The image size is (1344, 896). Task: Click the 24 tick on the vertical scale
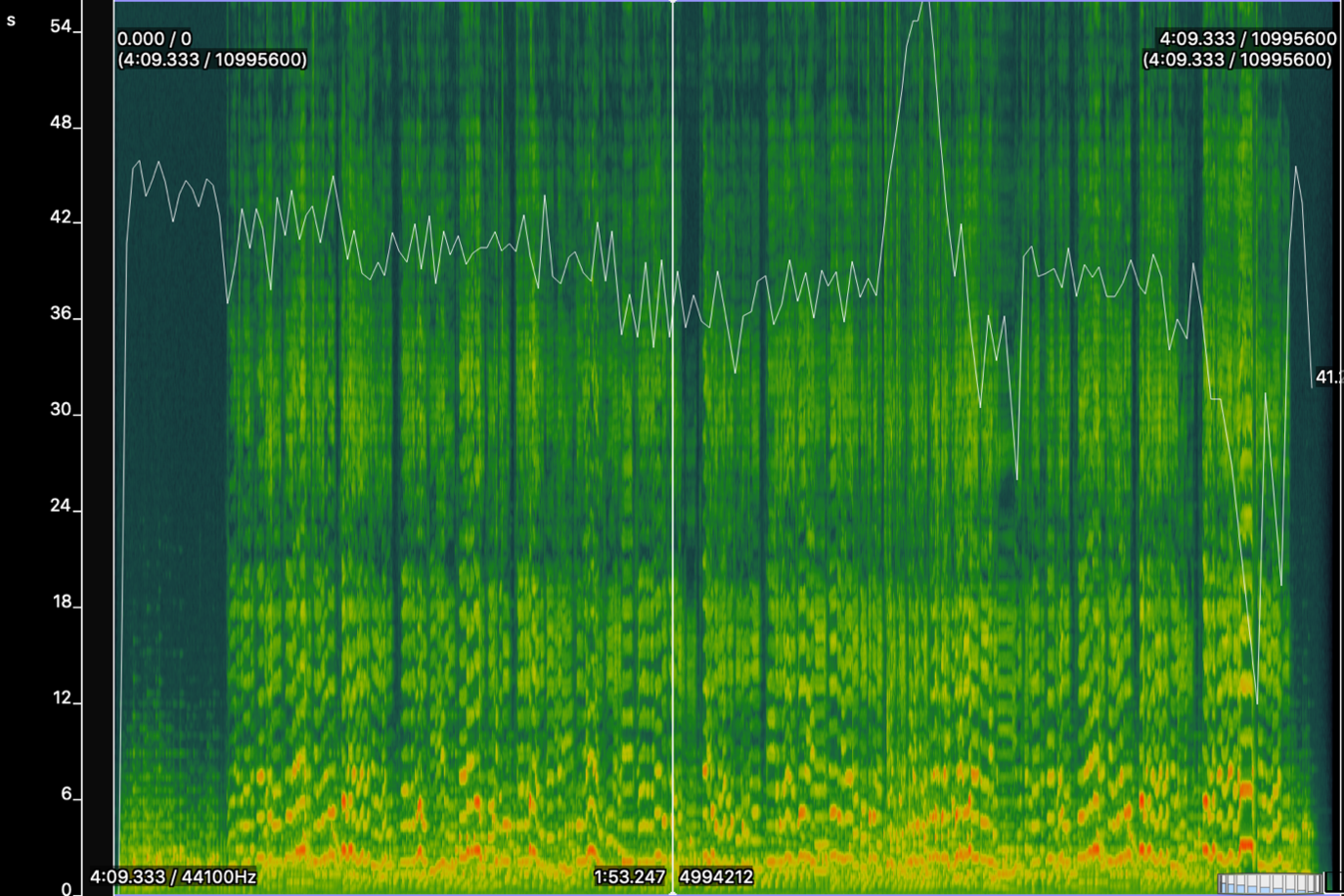point(62,506)
